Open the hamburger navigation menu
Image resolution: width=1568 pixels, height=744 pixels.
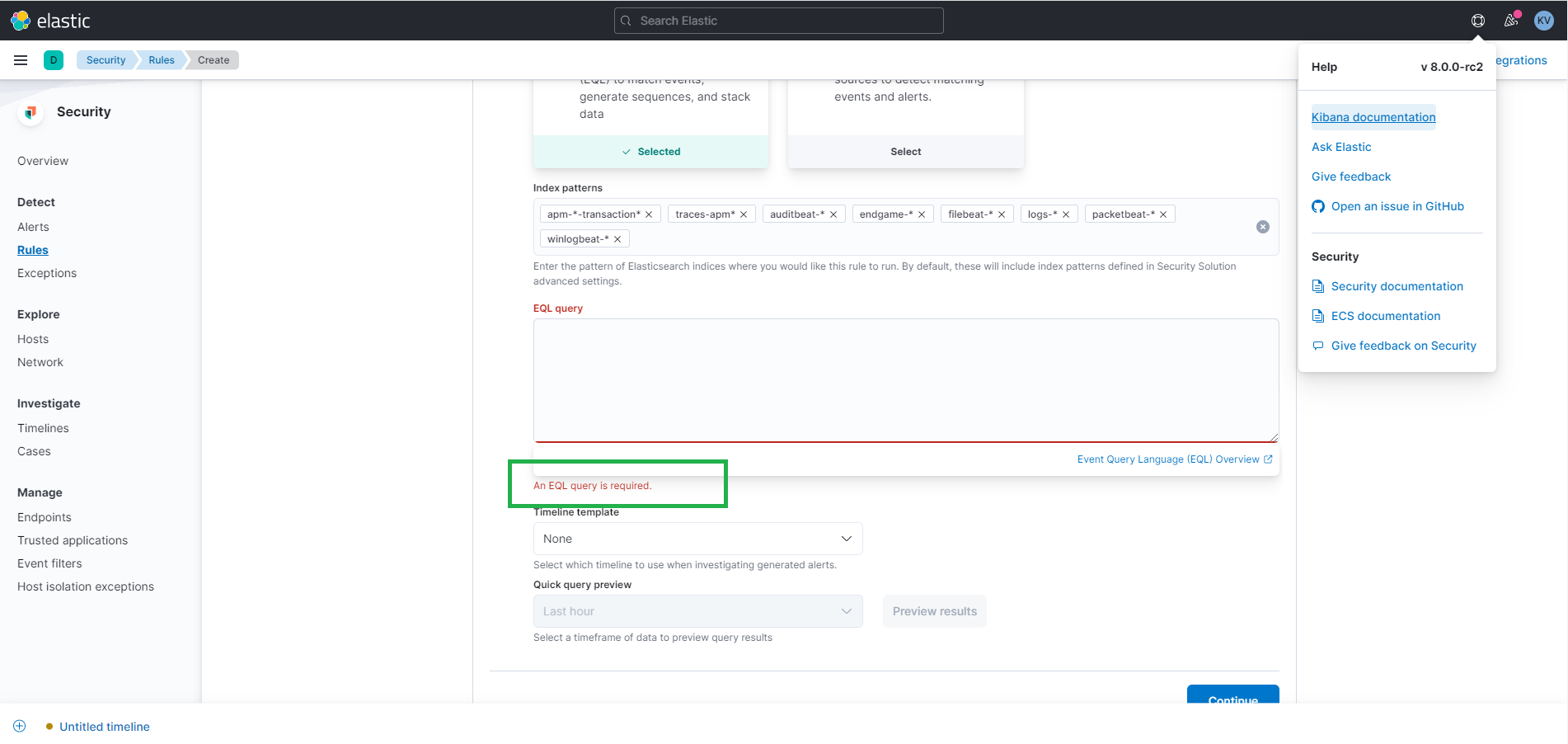(x=21, y=59)
